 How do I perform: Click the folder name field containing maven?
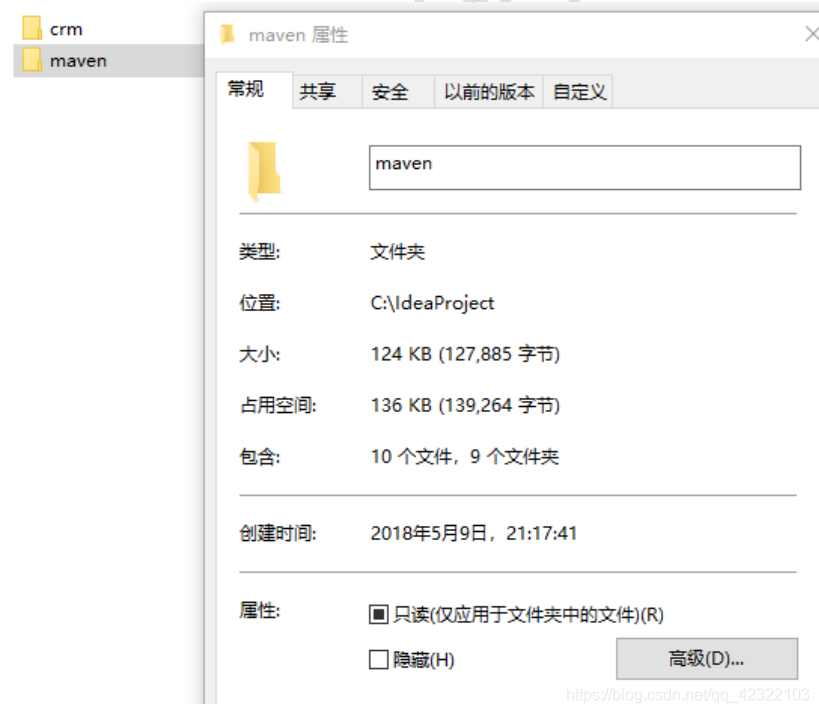click(584, 168)
